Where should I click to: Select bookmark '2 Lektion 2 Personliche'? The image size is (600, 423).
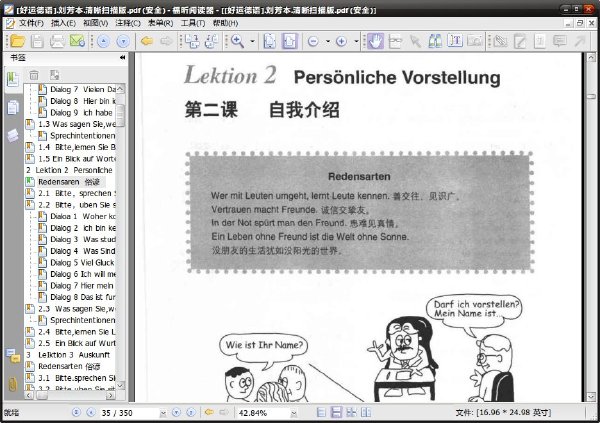pyautogui.click(x=69, y=170)
